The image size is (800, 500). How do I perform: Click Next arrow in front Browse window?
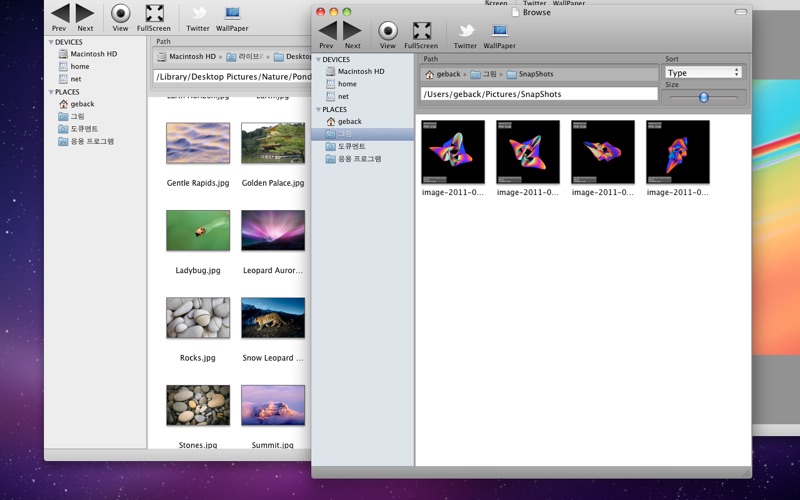click(352, 31)
